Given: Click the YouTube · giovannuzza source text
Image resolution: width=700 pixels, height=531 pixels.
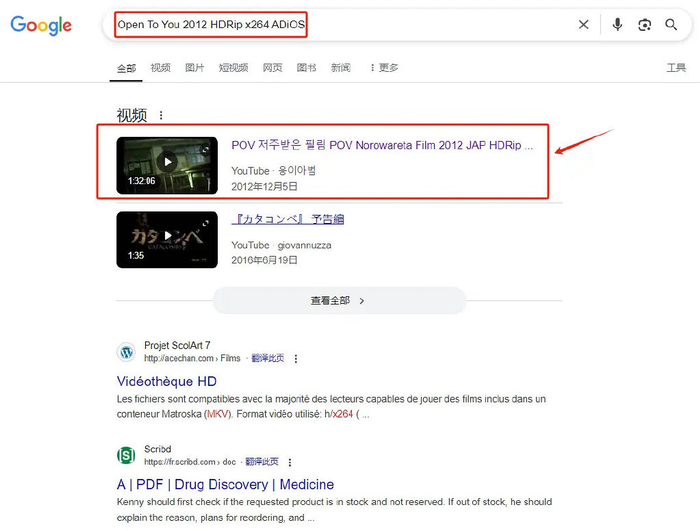Looking at the screenshot, I should [x=281, y=245].
